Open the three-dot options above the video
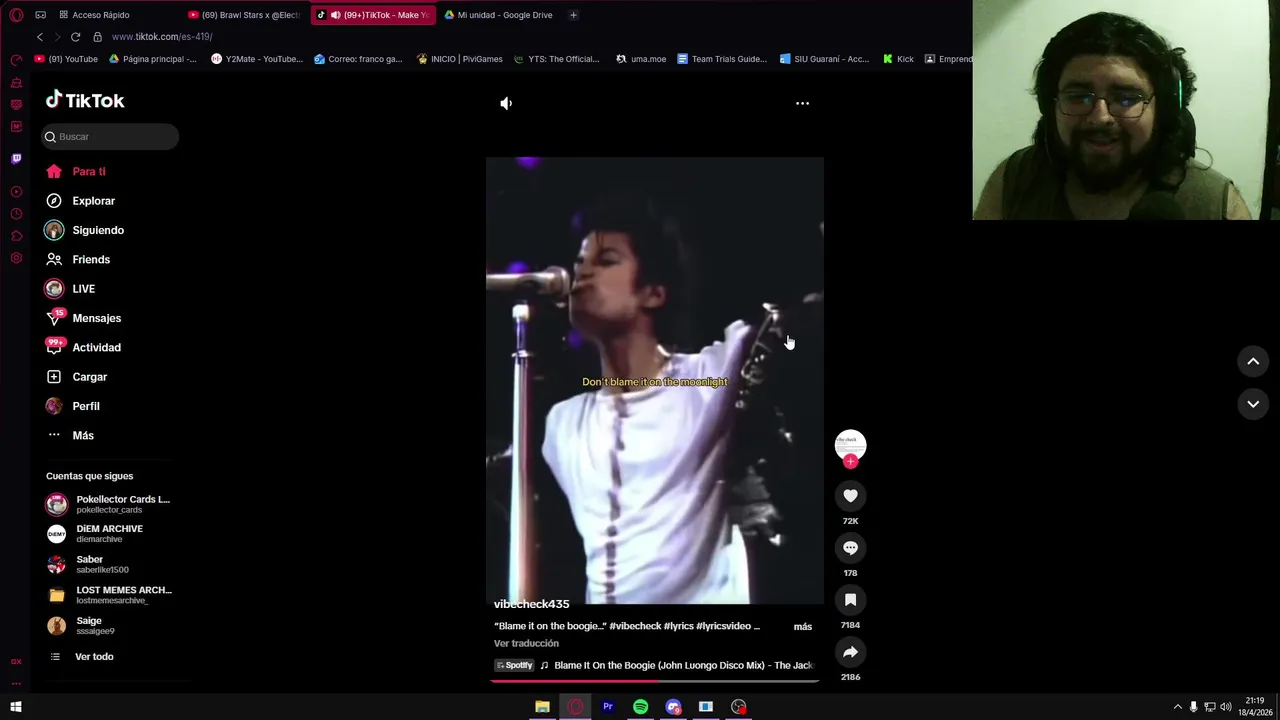 click(x=802, y=103)
